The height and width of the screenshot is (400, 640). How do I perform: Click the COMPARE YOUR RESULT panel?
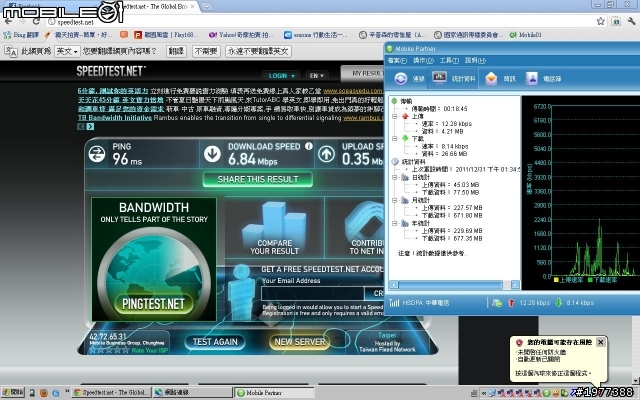pyautogui.click(x=274, y=228)
